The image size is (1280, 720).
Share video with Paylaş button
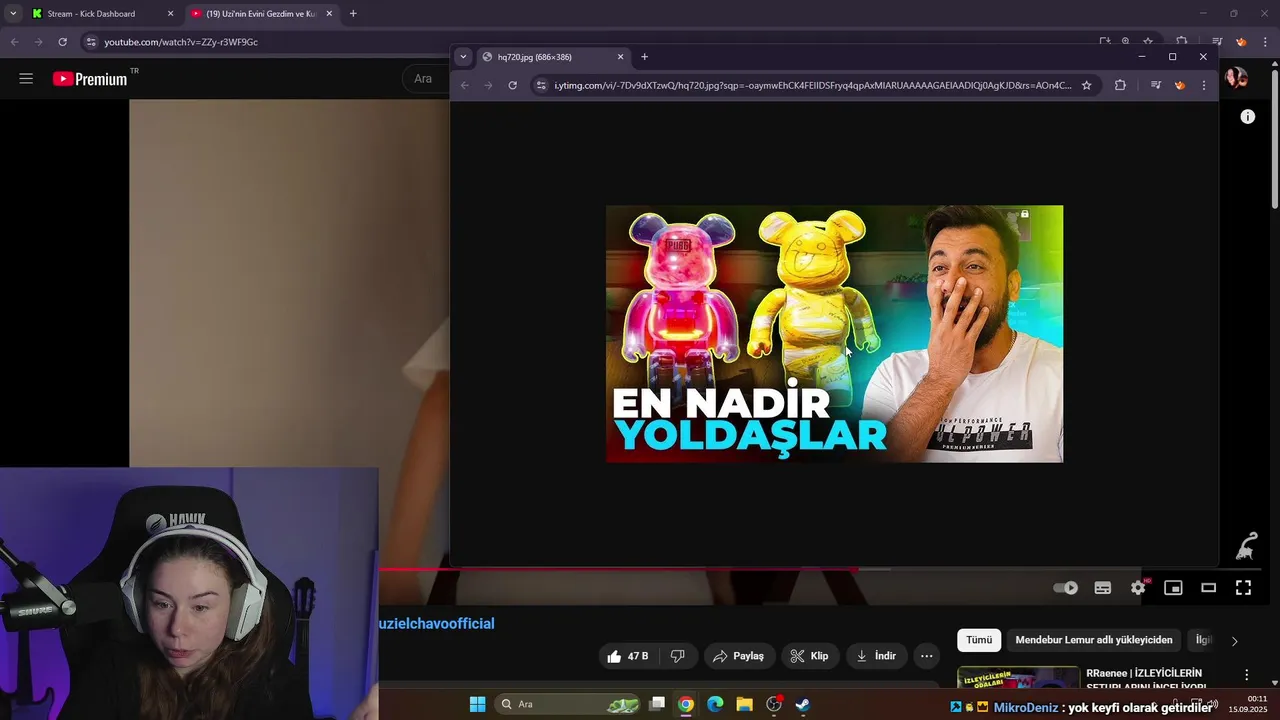click(738, 656)
